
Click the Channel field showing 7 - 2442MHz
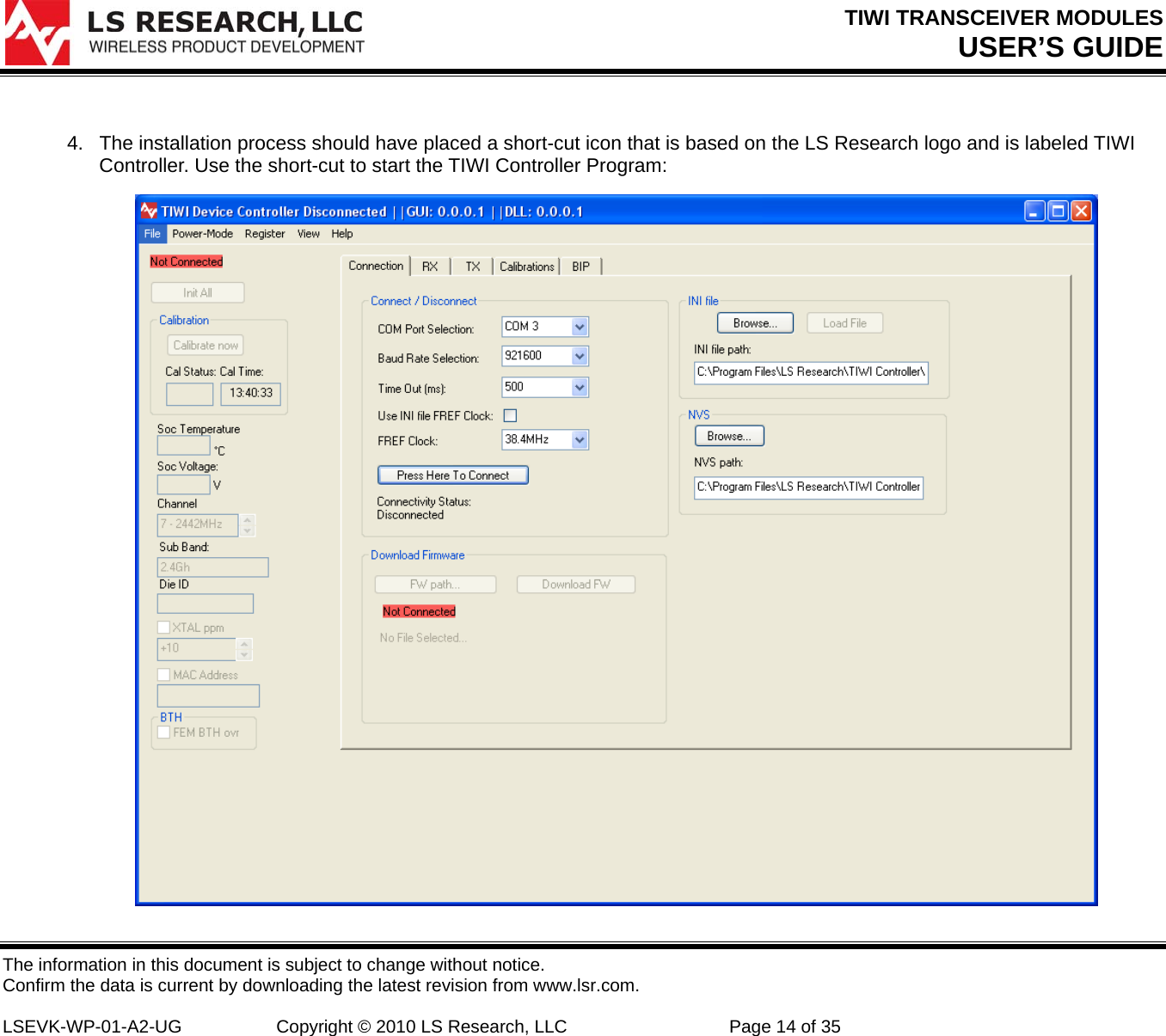pyautogui.click(x=198, y=524)
